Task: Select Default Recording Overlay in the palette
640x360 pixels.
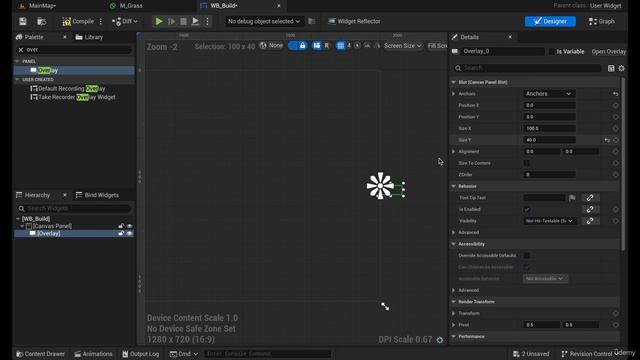Action: pyautogui.click(x=71, y=89)
